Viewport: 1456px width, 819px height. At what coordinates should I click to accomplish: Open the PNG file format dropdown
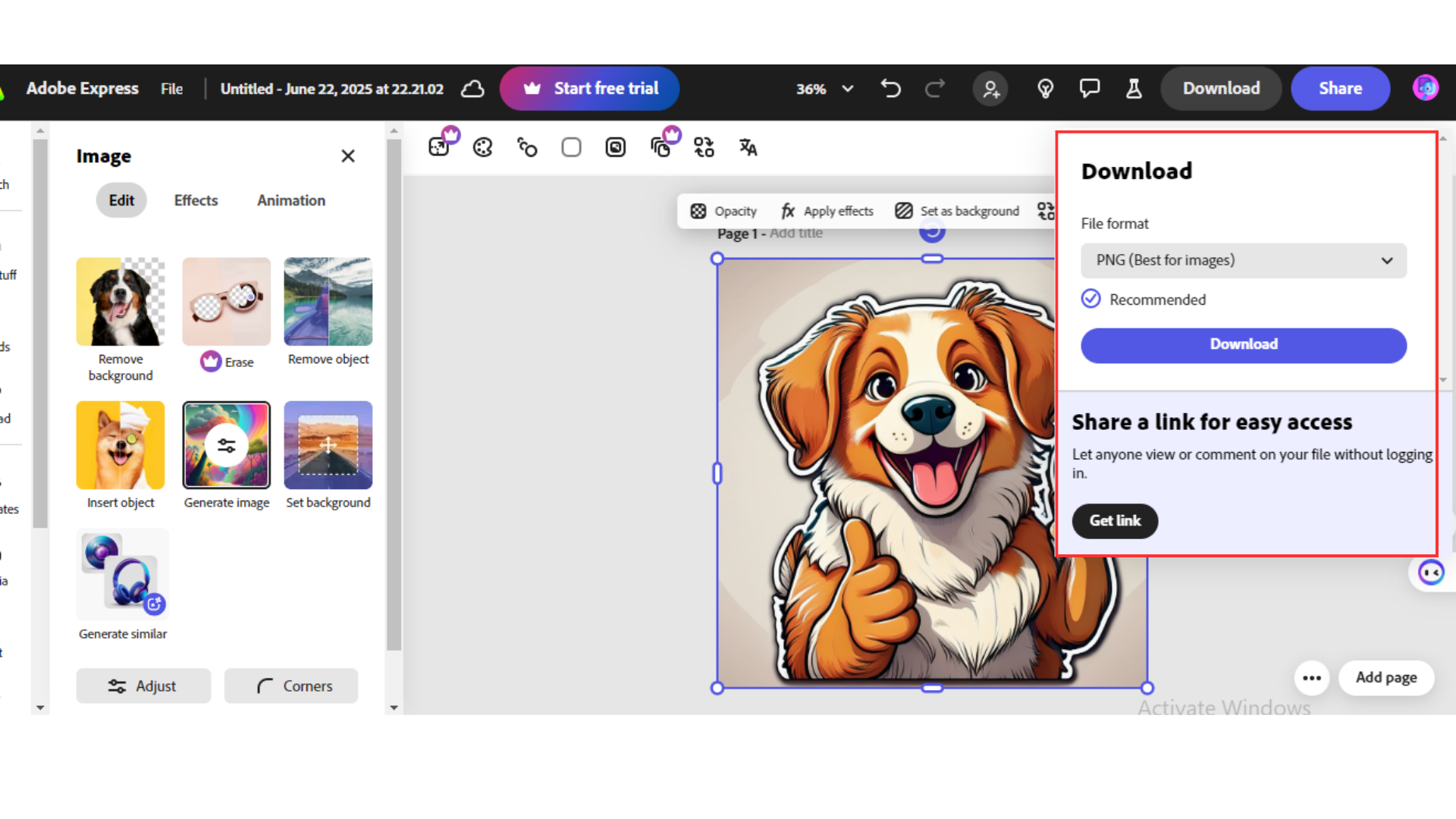pos(1243,260)
